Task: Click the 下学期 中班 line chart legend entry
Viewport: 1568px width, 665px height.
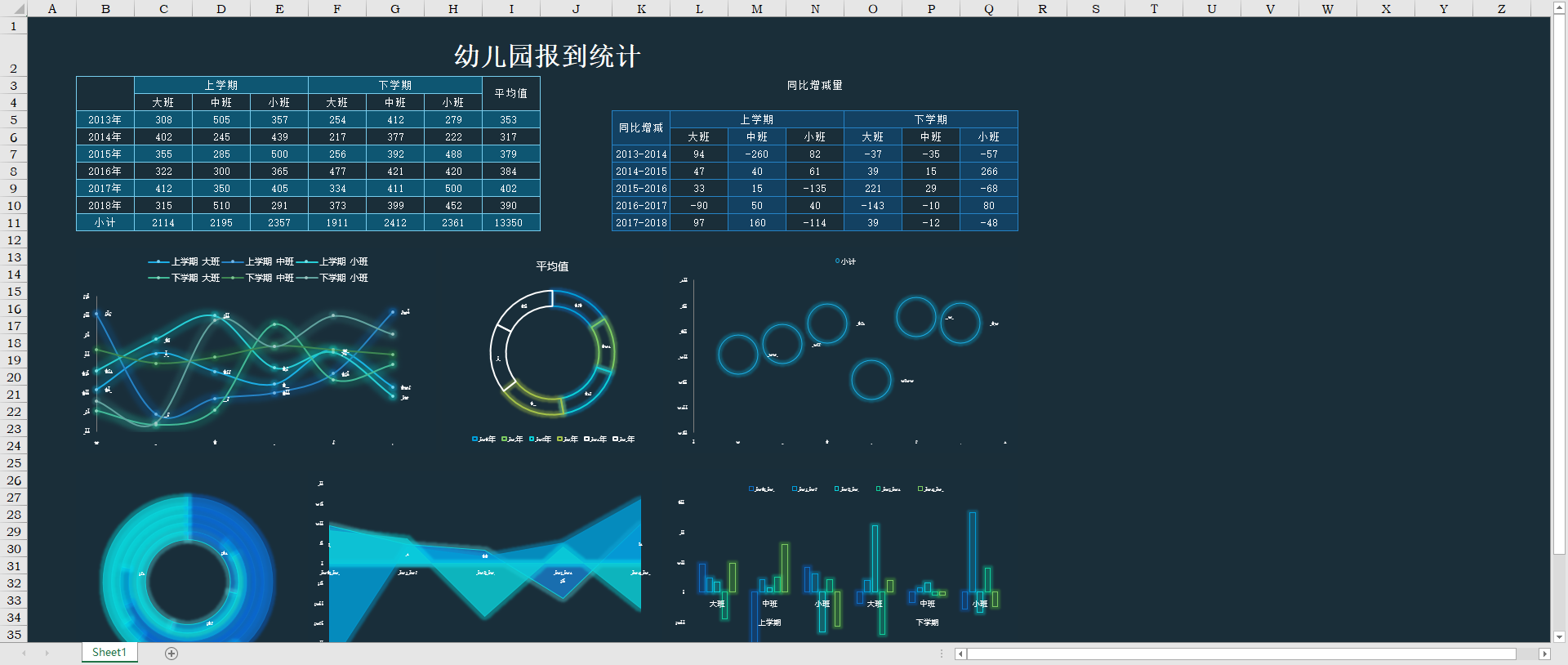Action: click(258, 278)
